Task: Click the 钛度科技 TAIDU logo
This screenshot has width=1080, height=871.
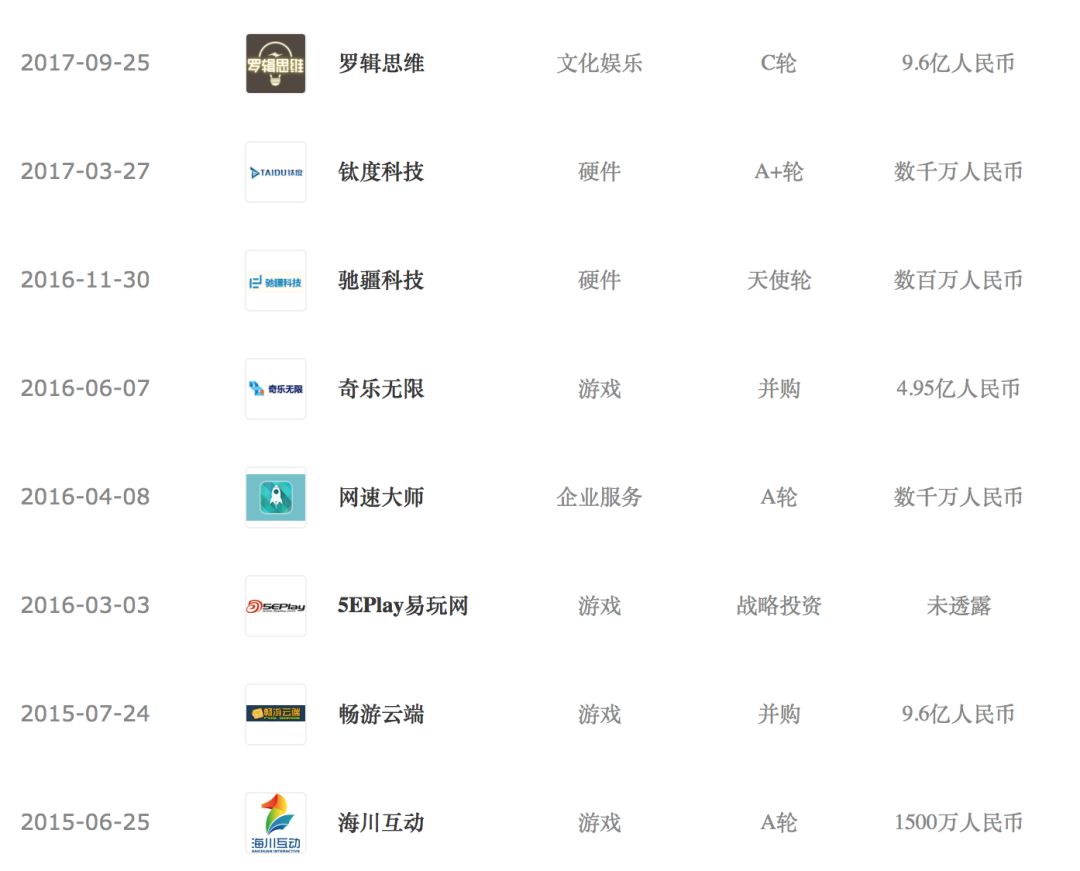Action: (x=276, y=172)
